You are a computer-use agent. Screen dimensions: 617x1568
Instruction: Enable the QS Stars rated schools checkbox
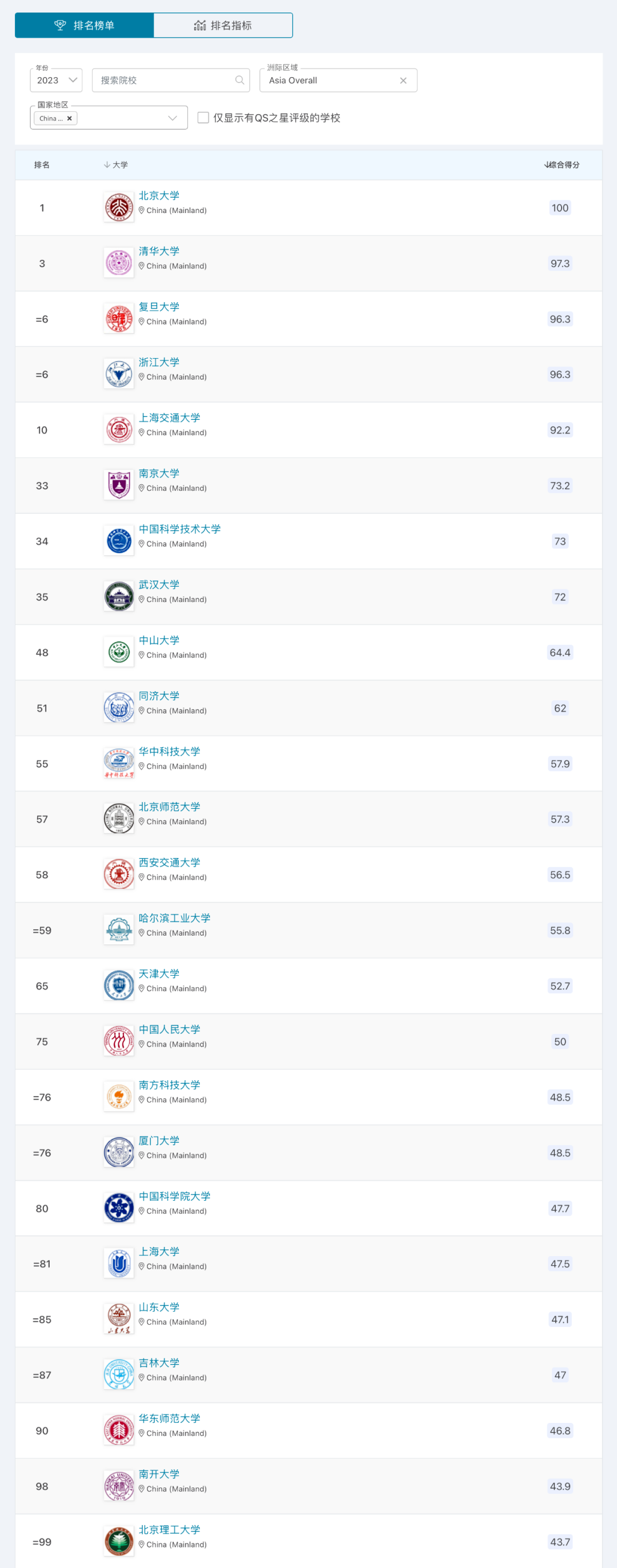click(x=203, y=118)
